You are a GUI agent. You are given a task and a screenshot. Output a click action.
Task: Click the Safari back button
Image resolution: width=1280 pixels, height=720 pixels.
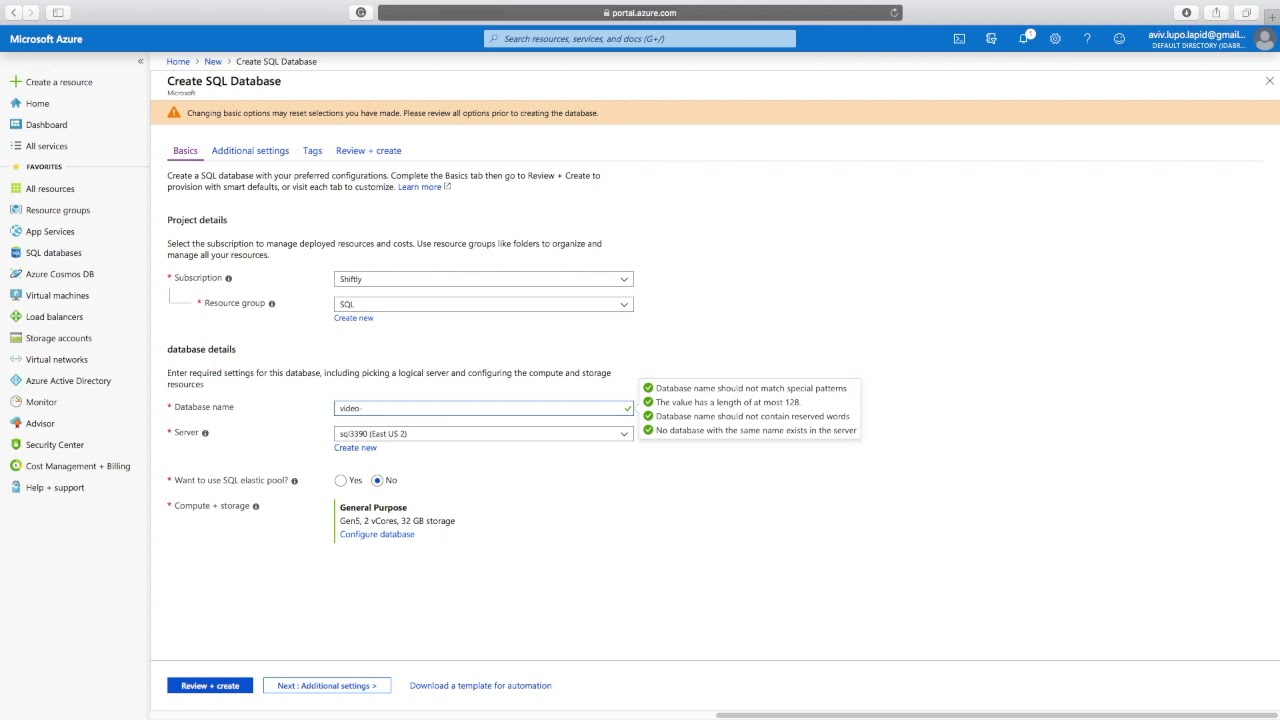14,13
